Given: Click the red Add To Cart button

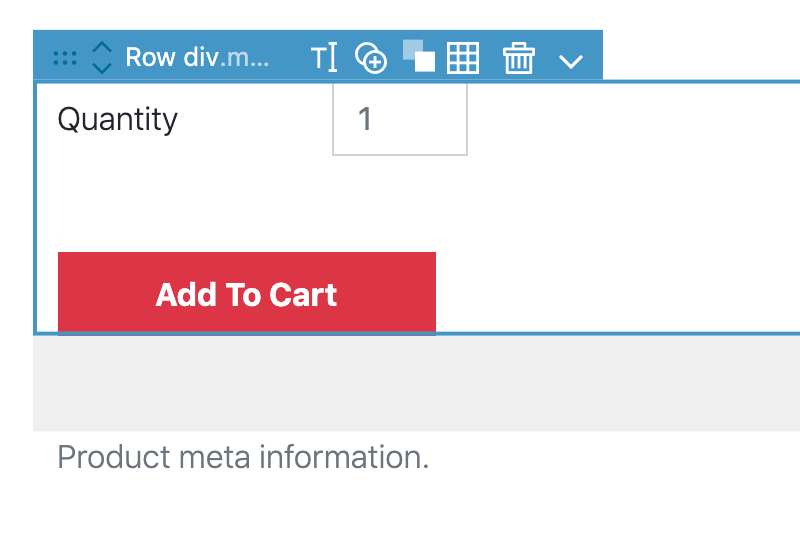Looking at the screenshot, I should pyautogui.click(x=247, y=293).
